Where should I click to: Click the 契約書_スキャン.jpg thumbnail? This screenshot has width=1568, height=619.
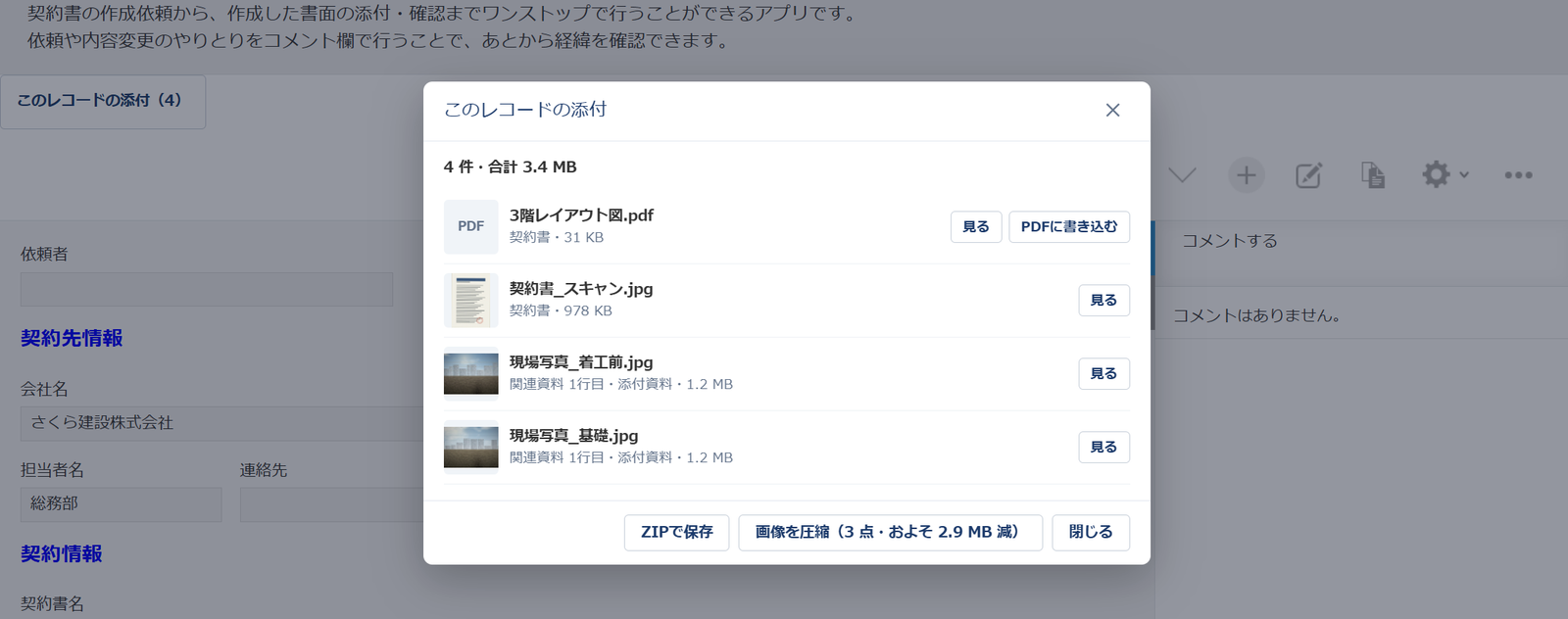[x=470, y=300]
